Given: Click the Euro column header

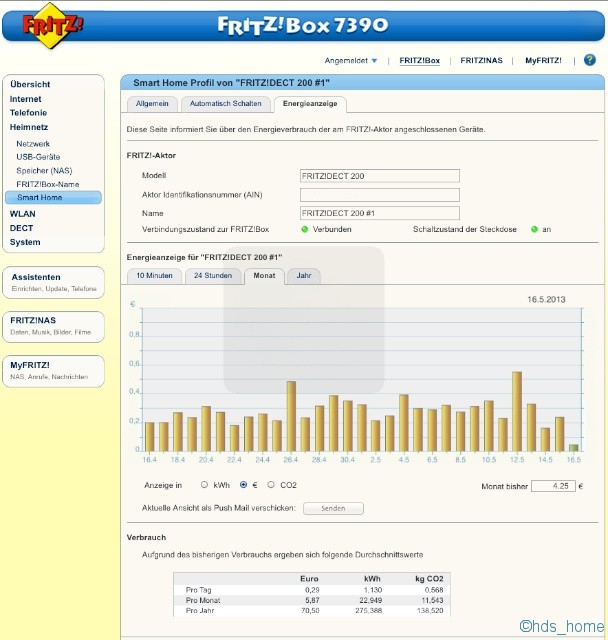Looking at the screenshot, I should (x=309, y=579).
